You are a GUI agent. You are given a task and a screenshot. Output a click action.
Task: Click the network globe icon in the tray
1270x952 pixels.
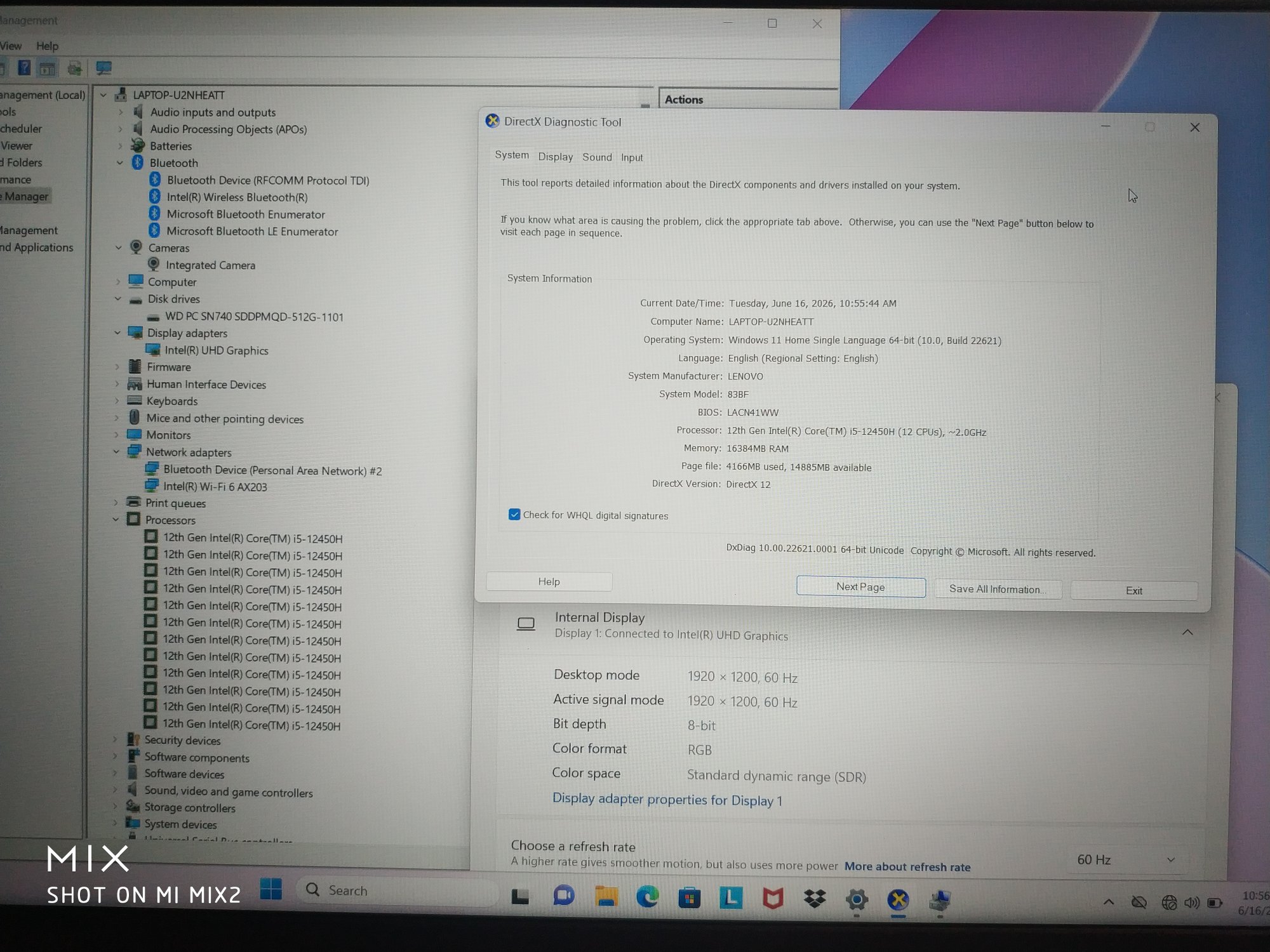coord(1169,902)
